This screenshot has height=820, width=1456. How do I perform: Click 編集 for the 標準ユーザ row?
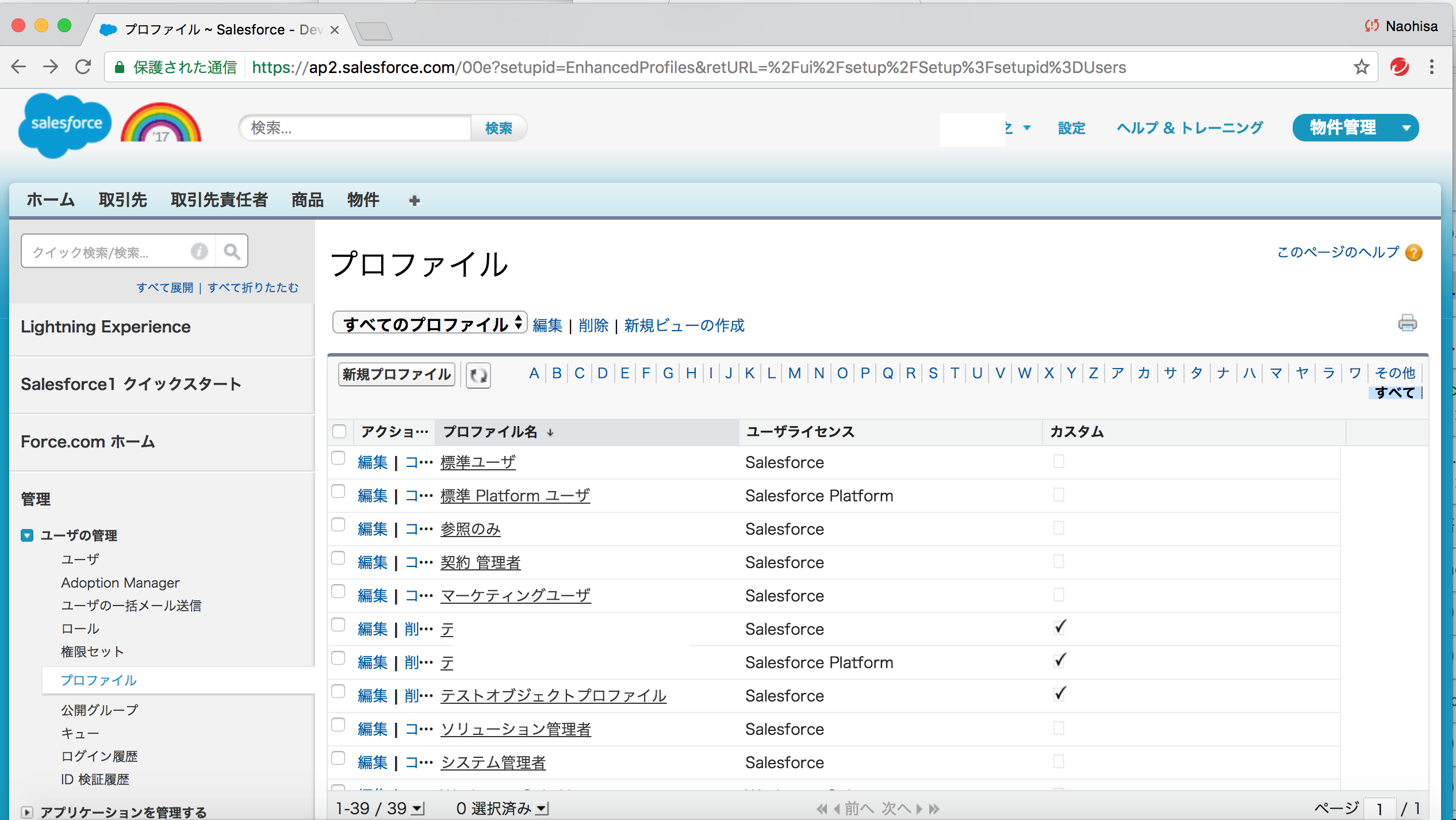coord(373,462)
